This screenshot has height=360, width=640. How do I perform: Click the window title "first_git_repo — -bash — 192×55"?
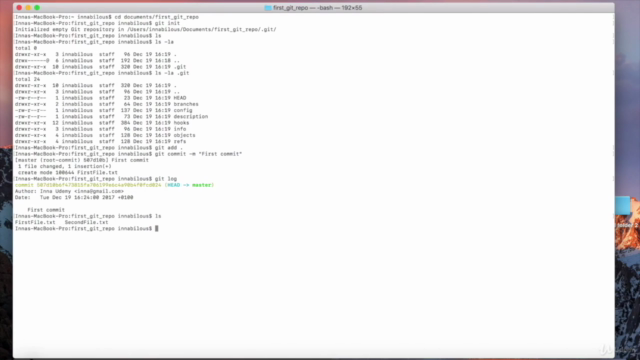(317, 8)
